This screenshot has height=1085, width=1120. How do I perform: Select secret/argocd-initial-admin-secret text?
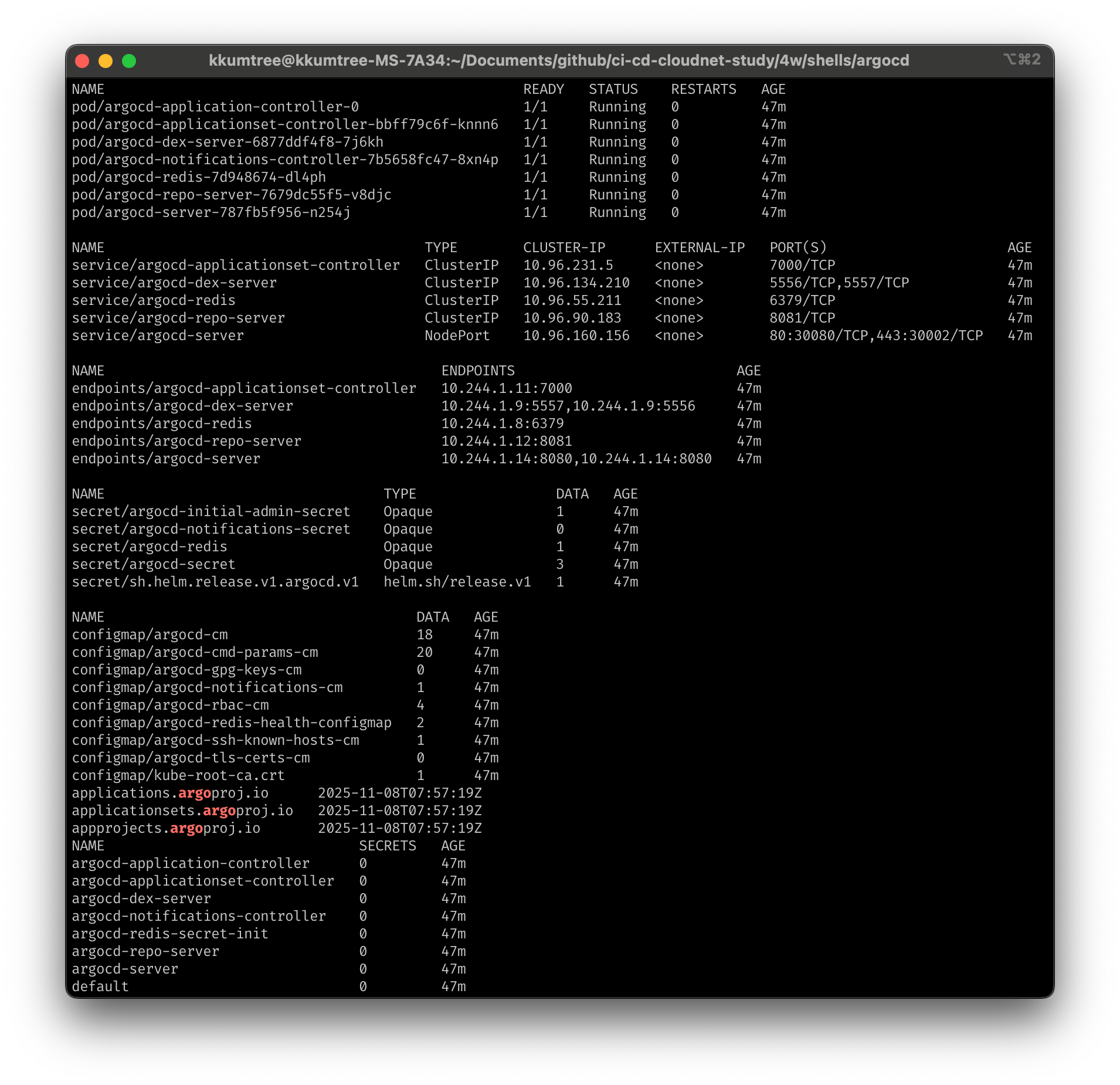coord(211,512)
